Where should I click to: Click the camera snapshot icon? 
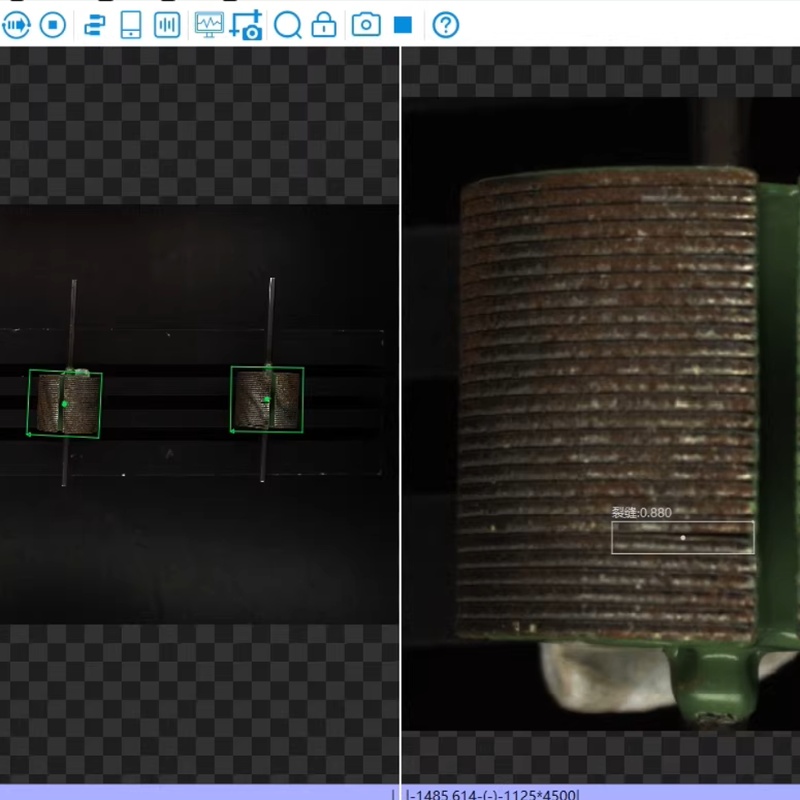[366, 24]
